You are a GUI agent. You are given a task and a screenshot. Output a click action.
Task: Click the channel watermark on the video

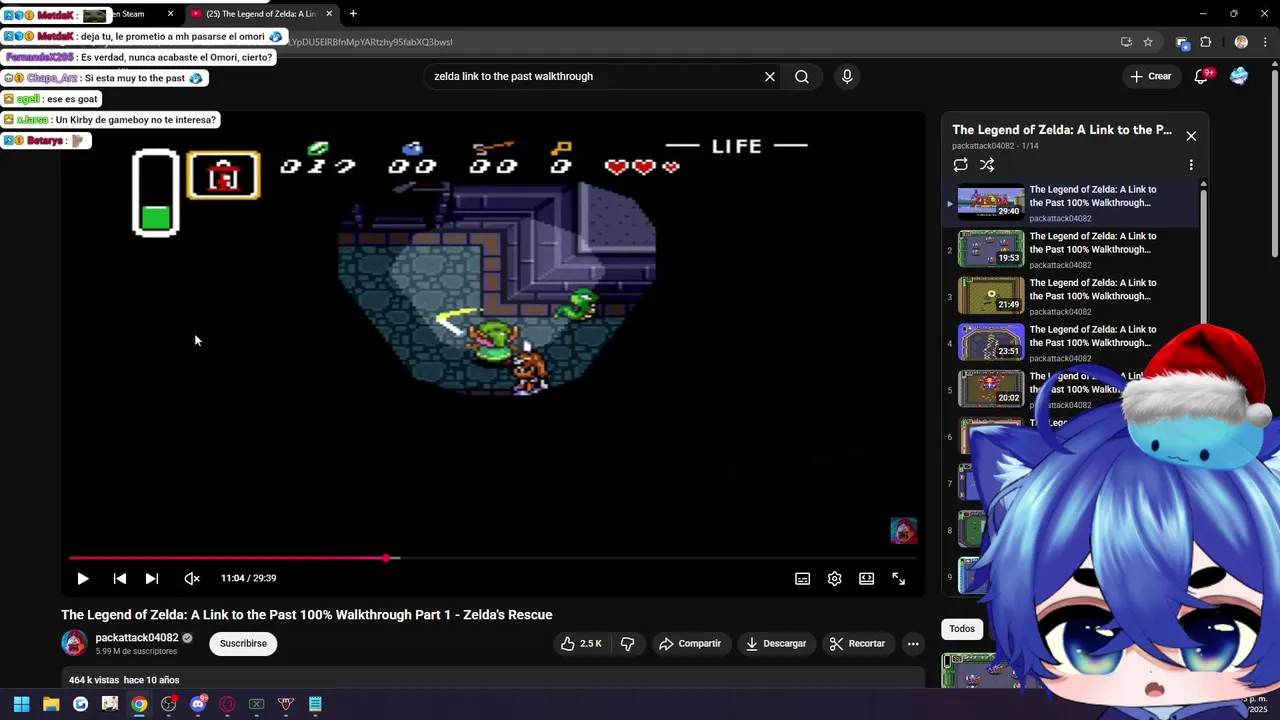pos(903,531)
